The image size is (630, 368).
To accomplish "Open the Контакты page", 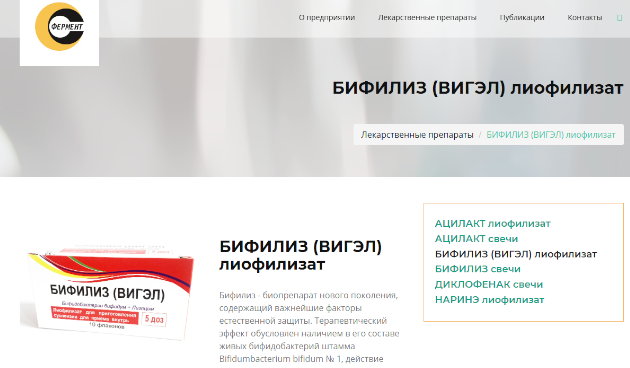I will (x=585, y=17).
